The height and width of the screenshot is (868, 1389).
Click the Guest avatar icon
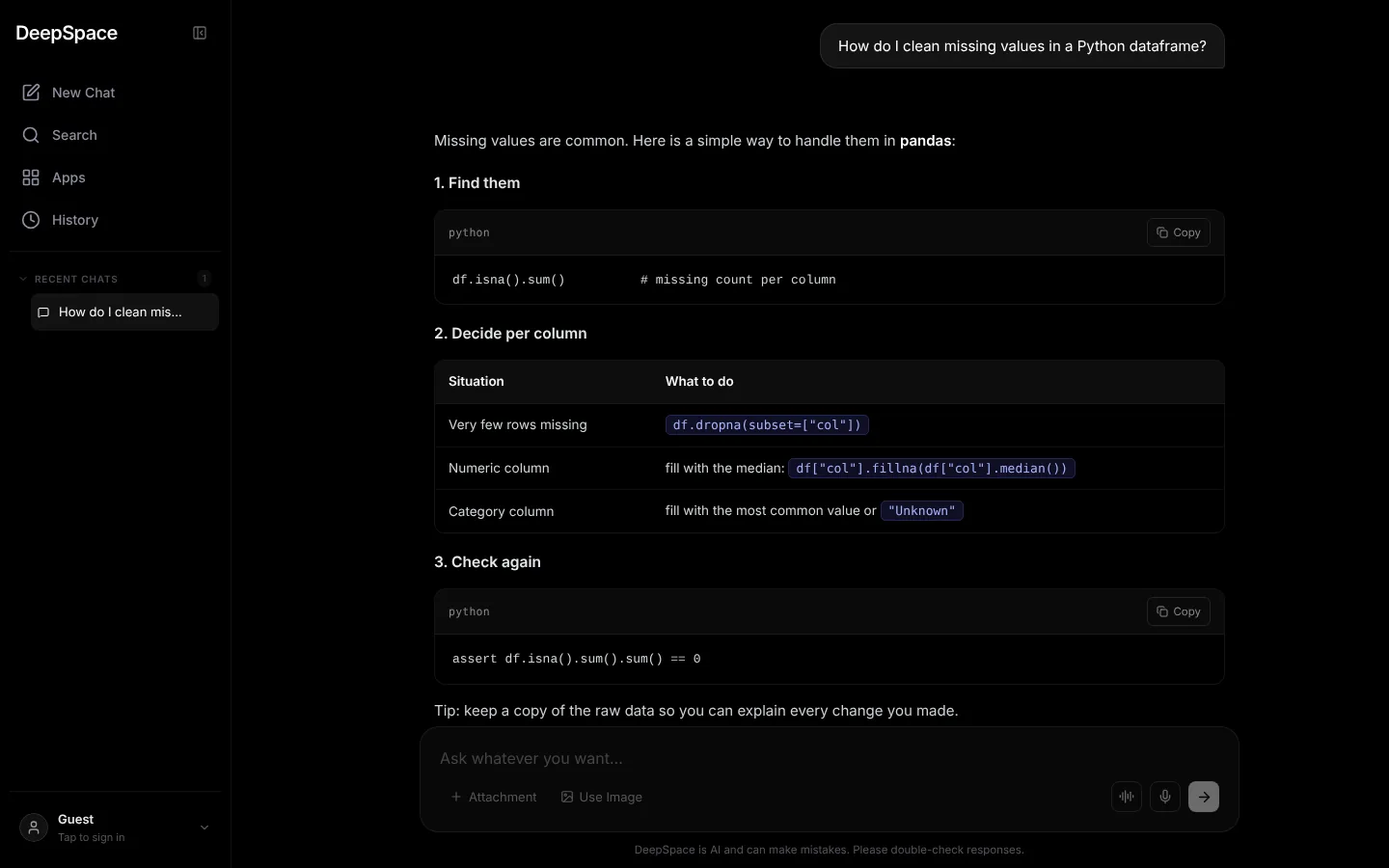(x=34, y=827)
